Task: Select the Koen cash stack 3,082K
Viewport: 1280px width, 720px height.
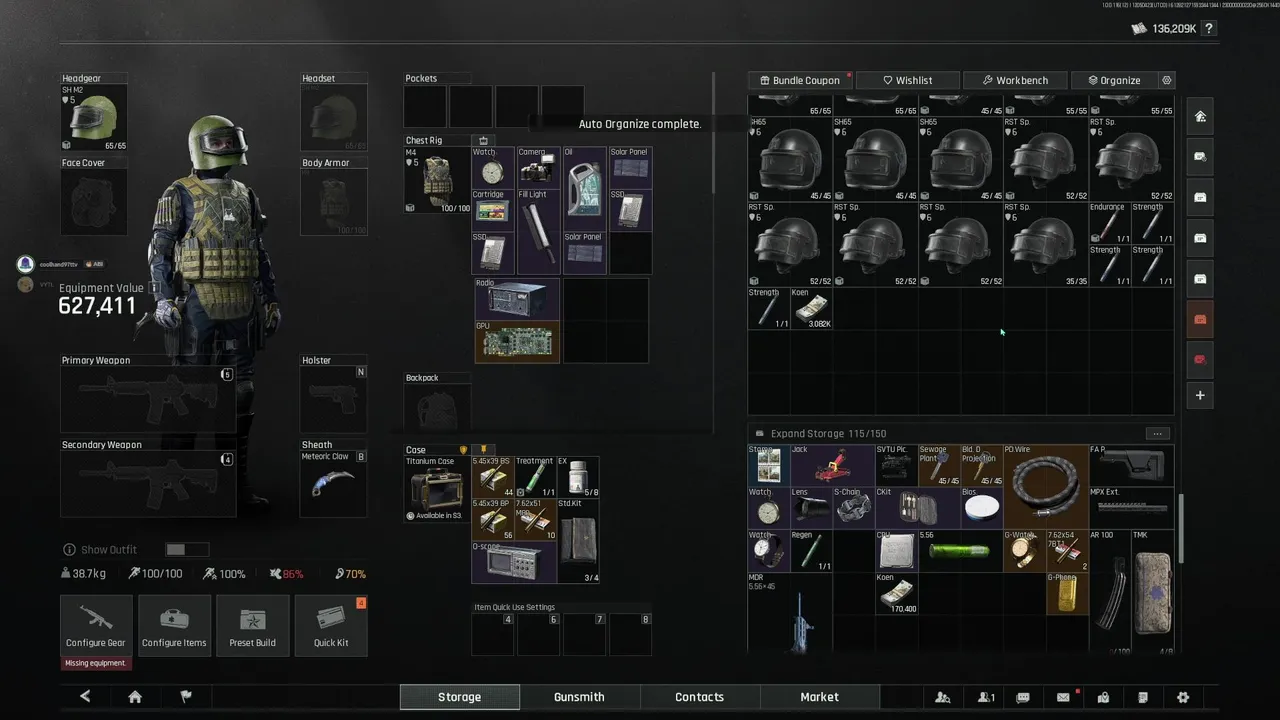Action: (812, 309)
